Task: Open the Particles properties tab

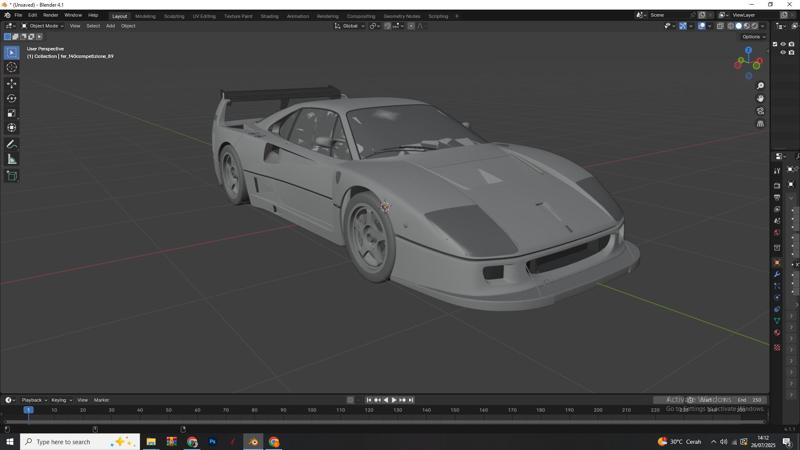Action: (777, 286)
